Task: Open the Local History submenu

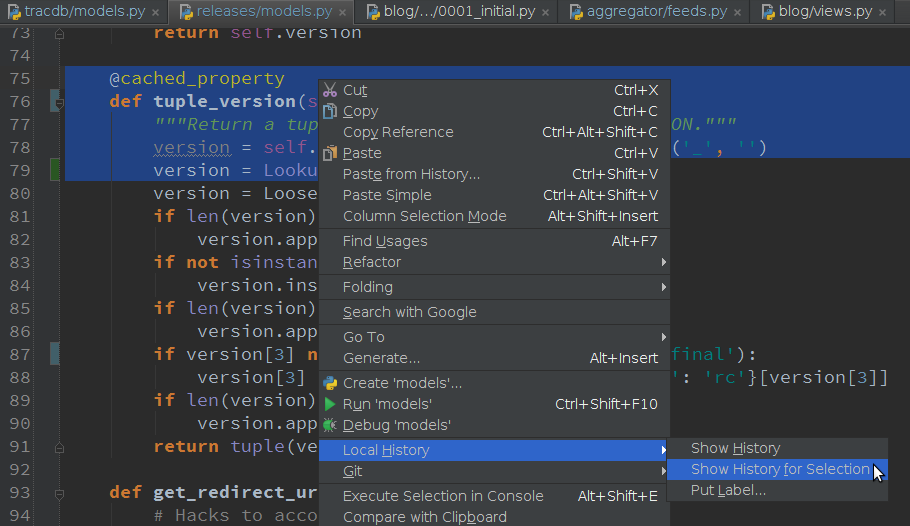Action: coord(494,451)
